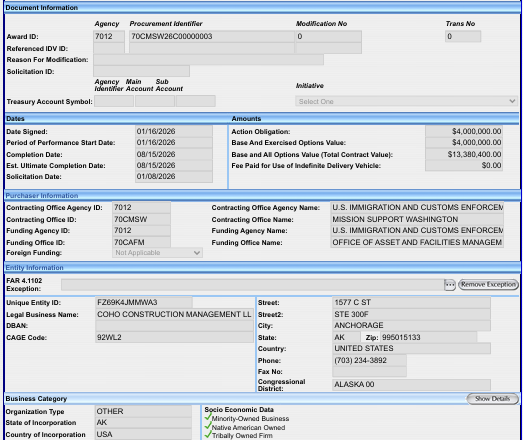Click the City field ANCHORAGE
The width and height of the screenshot is (523, 440).
tap(412, 326)
